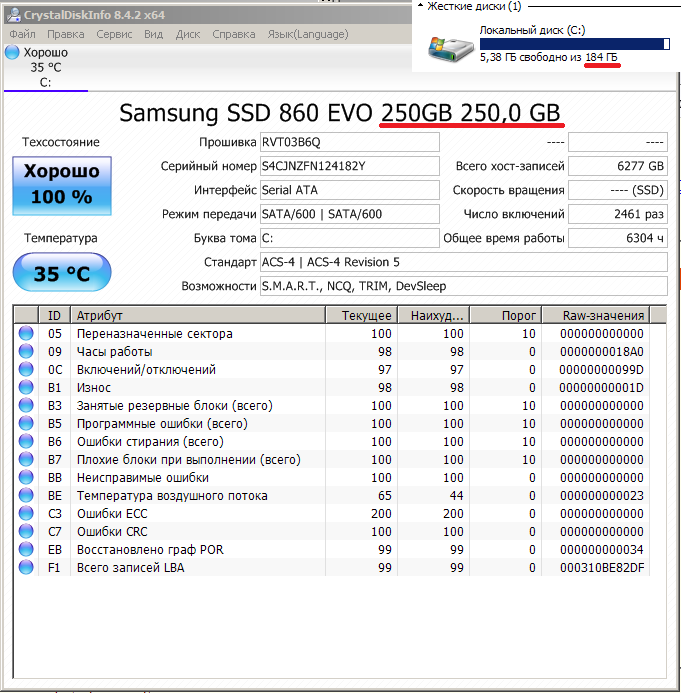
Task: Click status icon for Ошибки ECC row
Action: 26,514
